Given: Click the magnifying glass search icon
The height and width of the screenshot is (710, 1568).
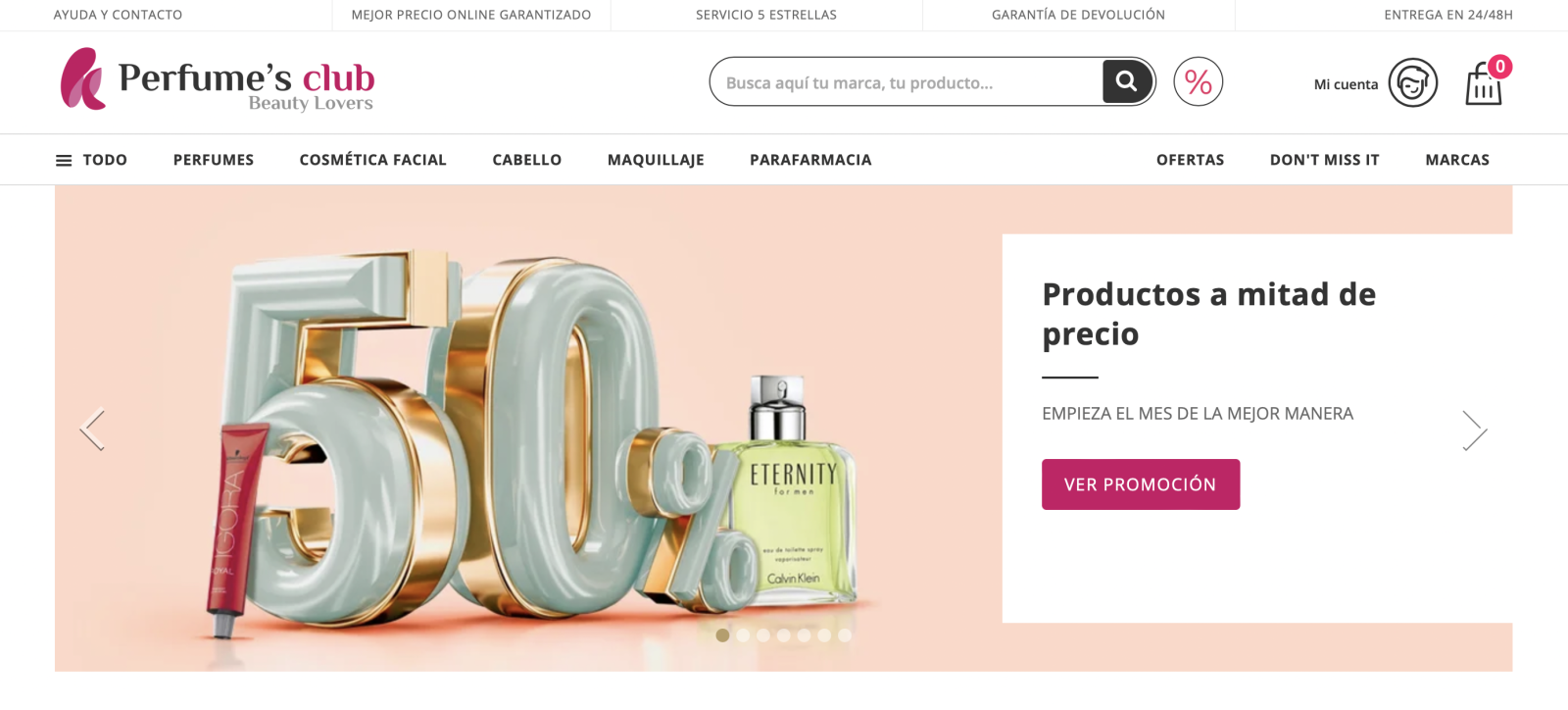Looking at the screenshot, I should (x=1127, y=81).
